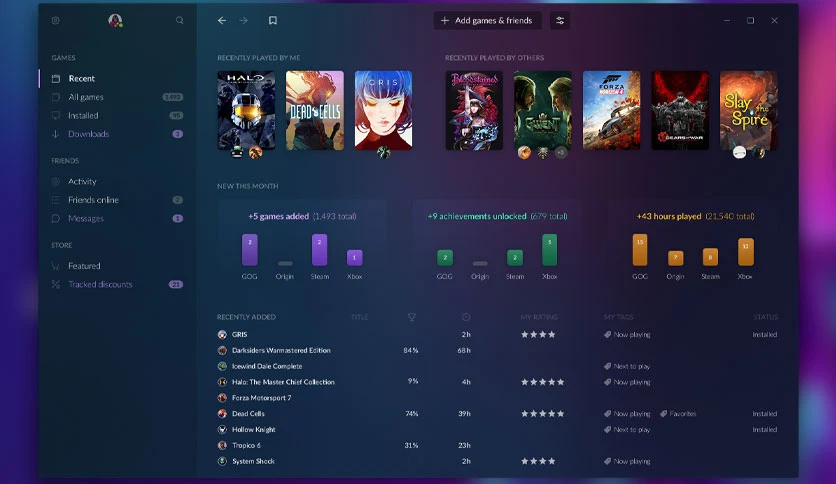Open the Dead Cells game cover
Screen dimensions: 836x484
pos(315,110)
